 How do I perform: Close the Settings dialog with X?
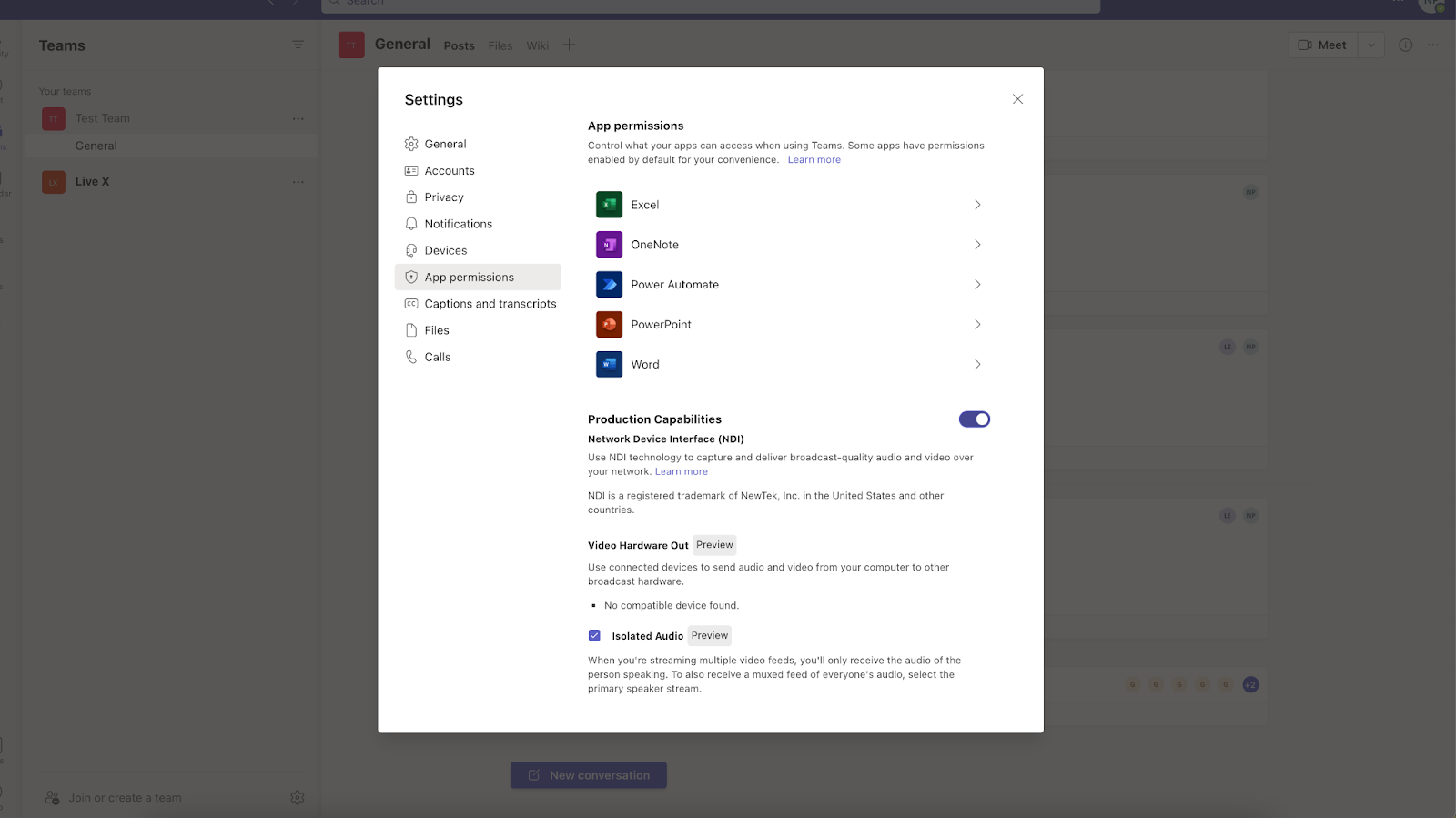[1017, 99]
